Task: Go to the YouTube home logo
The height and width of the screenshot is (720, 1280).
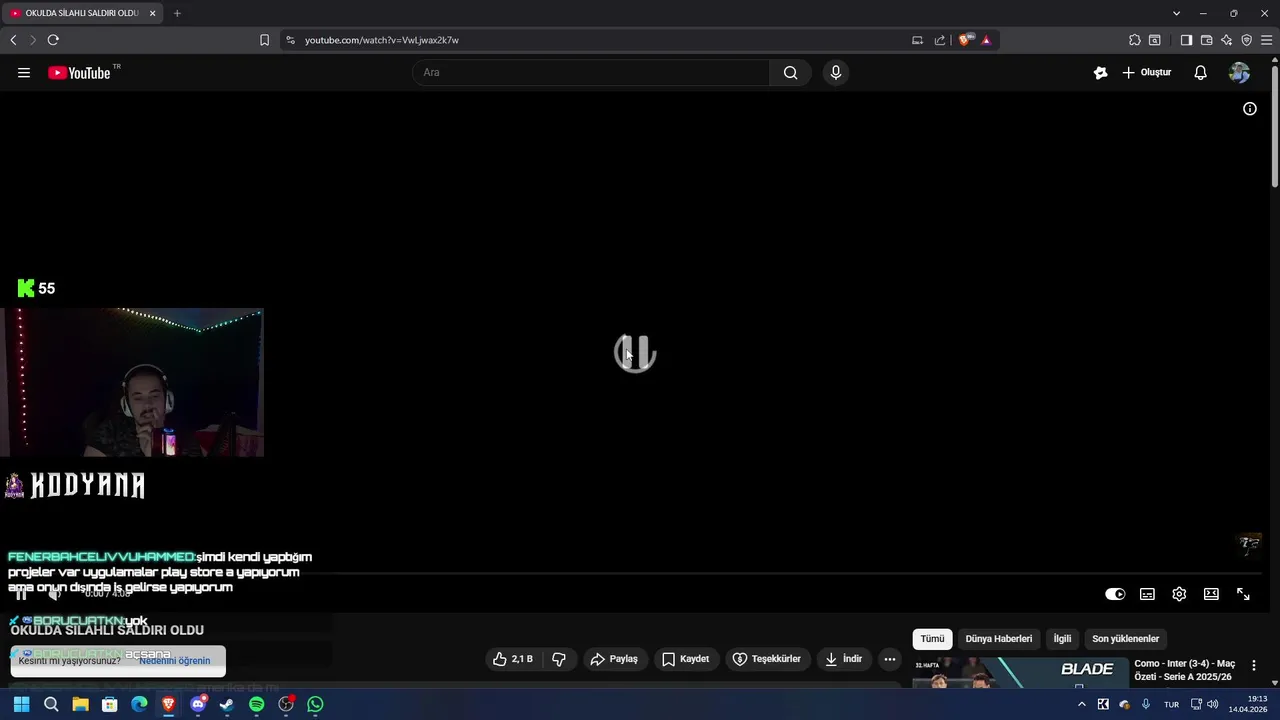Action: click(x=79, y=73)
